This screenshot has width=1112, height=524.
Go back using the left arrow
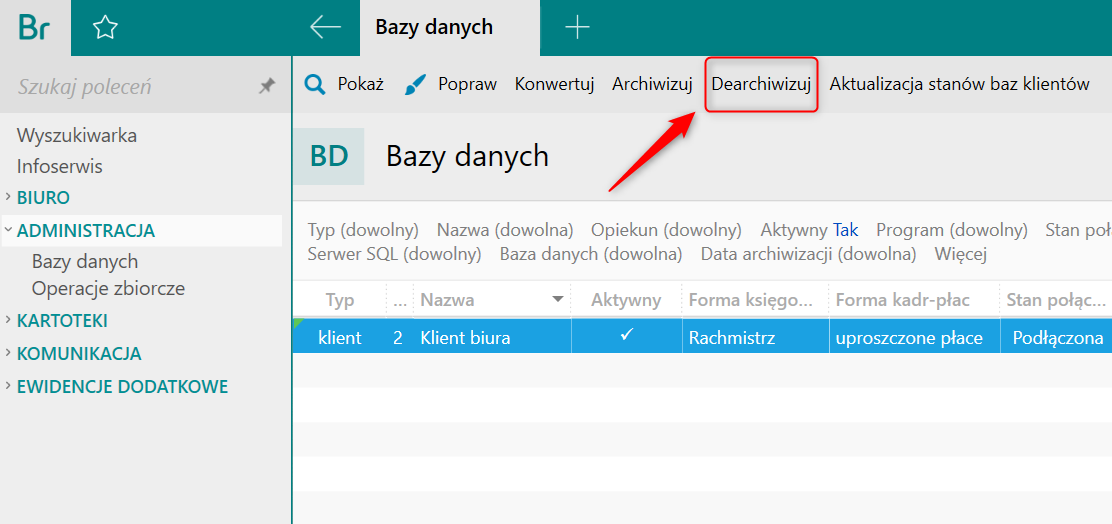click(326, 27)
